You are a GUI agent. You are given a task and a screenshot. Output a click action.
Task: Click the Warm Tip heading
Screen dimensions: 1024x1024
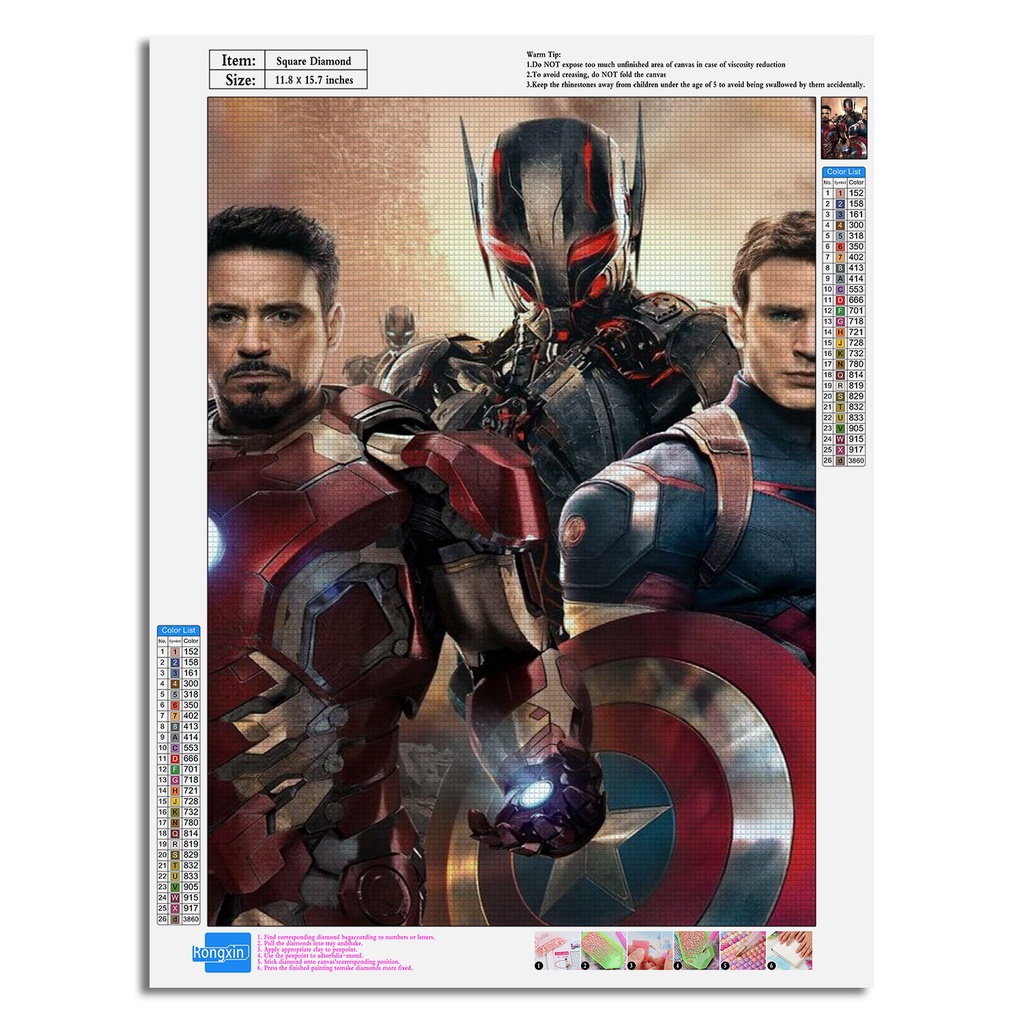click(544, 54)
